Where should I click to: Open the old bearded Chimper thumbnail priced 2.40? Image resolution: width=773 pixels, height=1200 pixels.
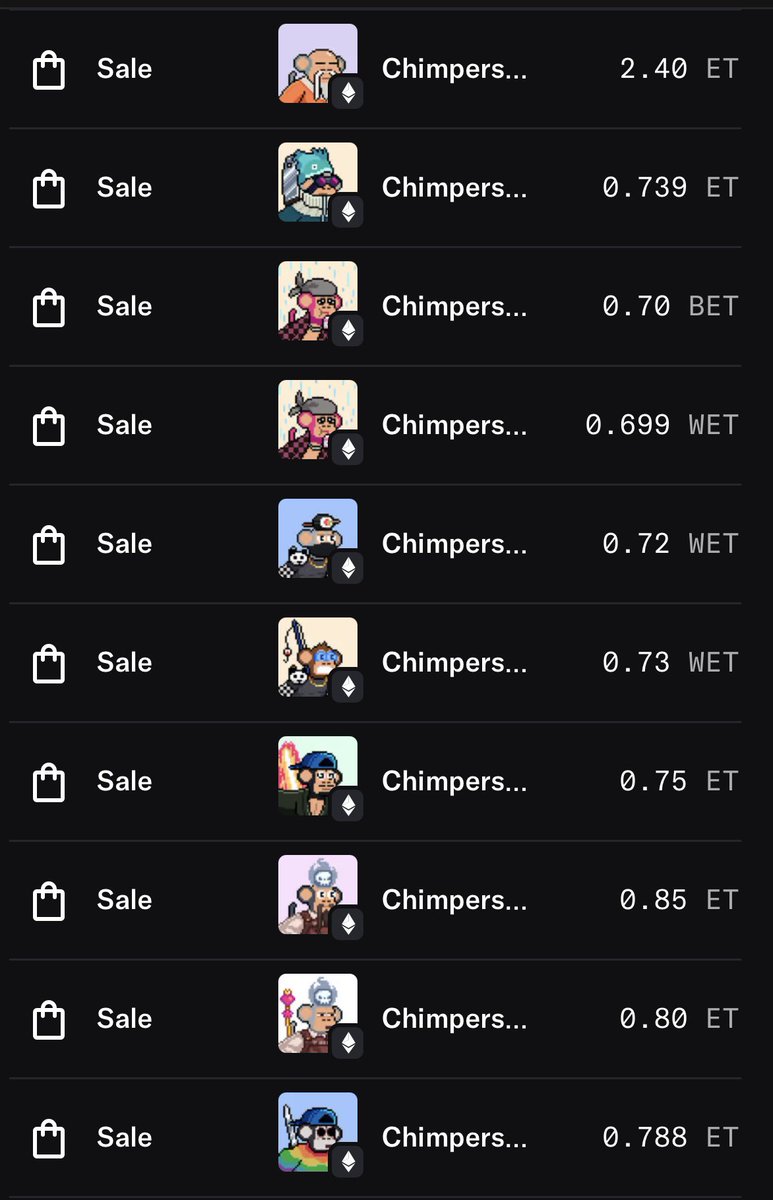[x=318, y=64]
